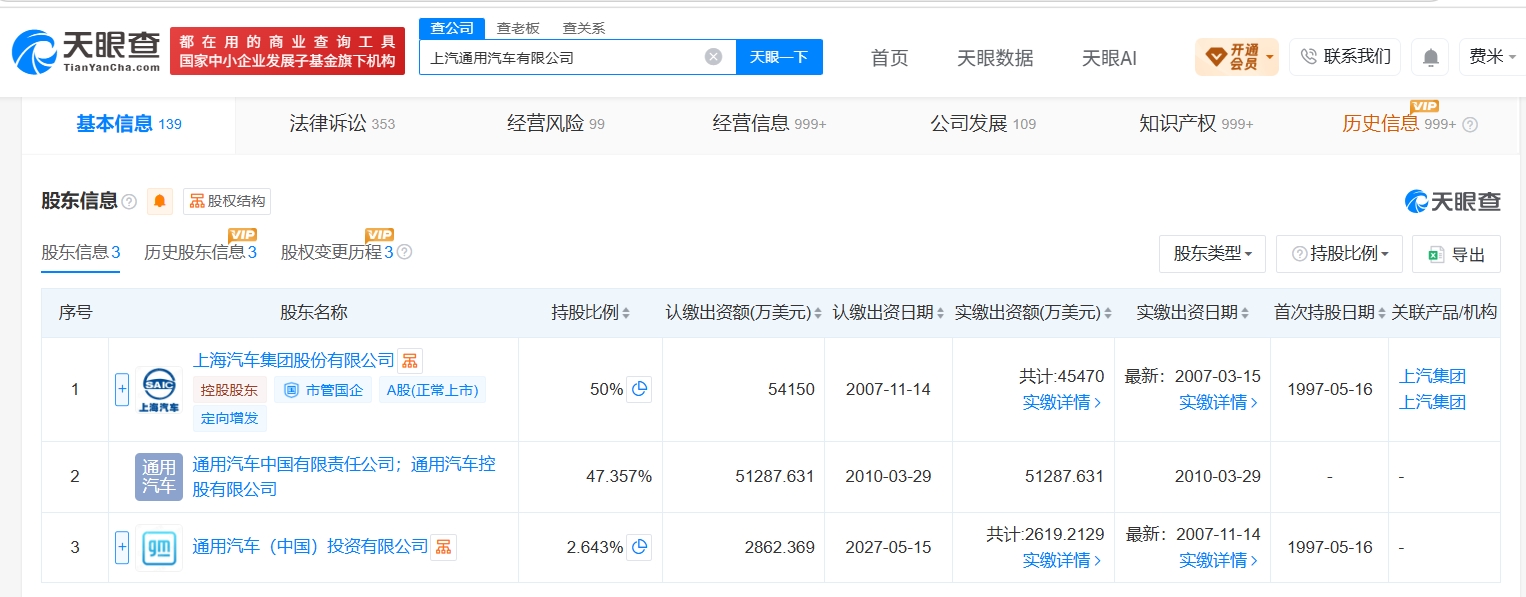Image resolution: width=1526 pixels, height=597 pixels.
Task: Click the 天眼查 logo in header
Action: tap(86, 52)
